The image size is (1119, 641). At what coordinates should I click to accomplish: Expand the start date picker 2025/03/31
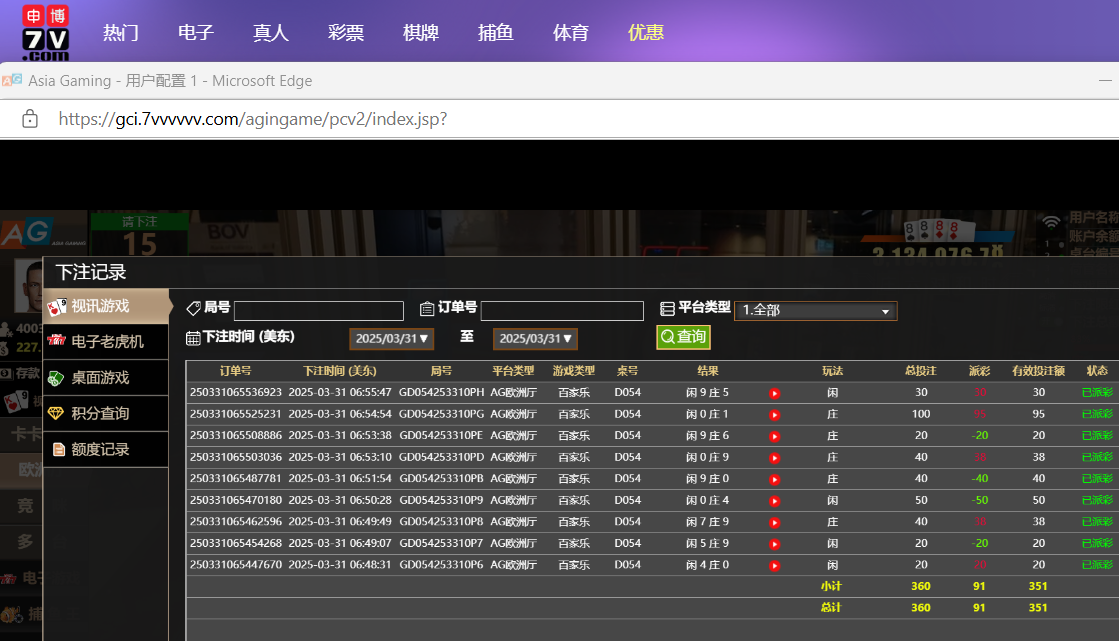point(392,339)
